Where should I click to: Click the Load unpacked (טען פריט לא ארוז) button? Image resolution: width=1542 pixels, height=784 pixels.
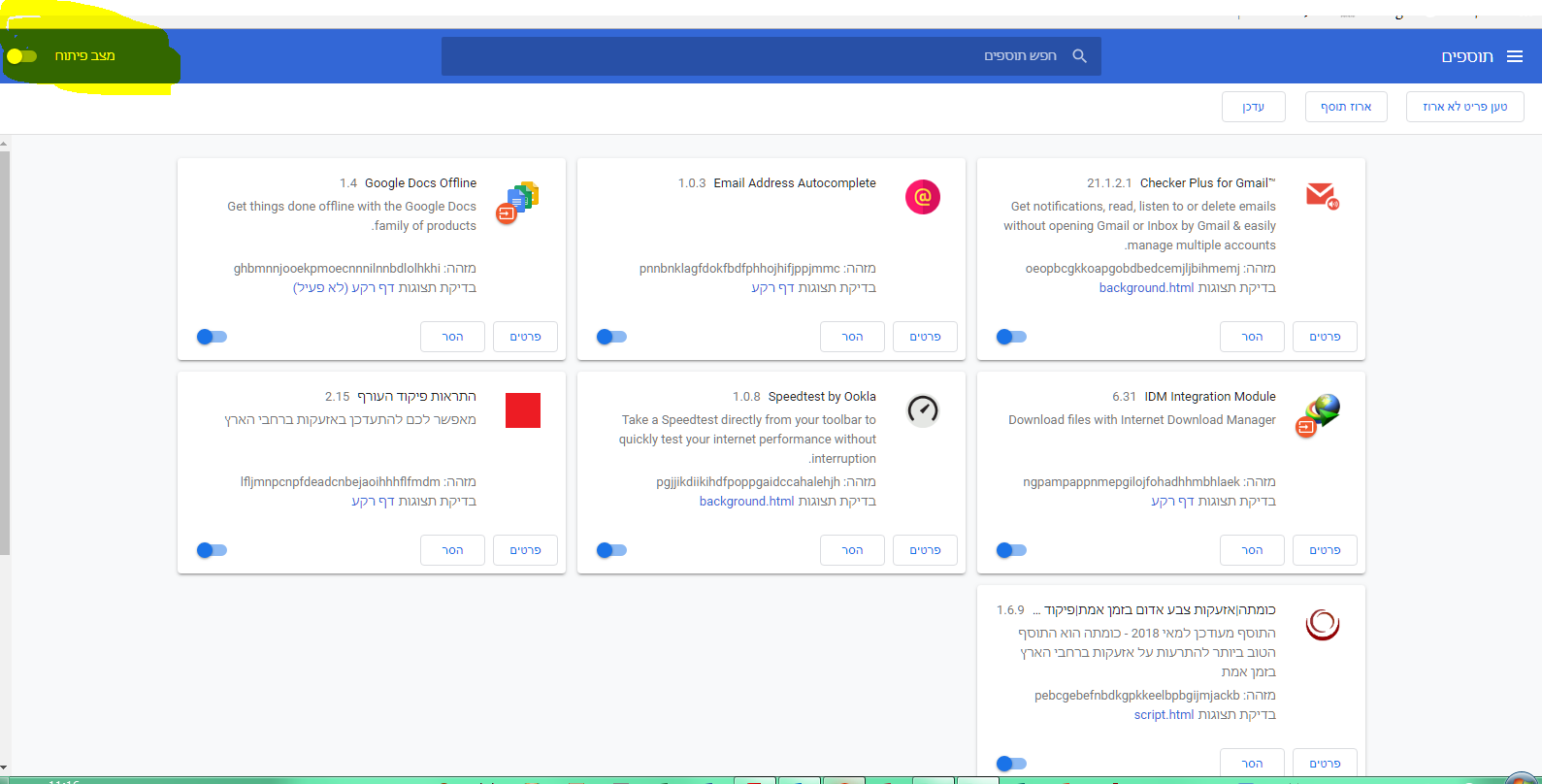[1465, 107]
